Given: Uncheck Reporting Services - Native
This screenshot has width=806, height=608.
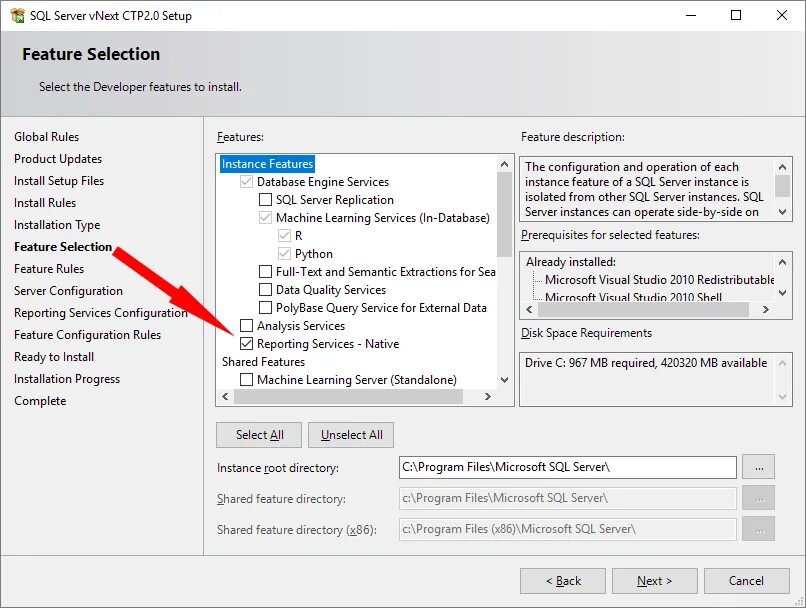Looking at the screenshot, I should 247,343.
